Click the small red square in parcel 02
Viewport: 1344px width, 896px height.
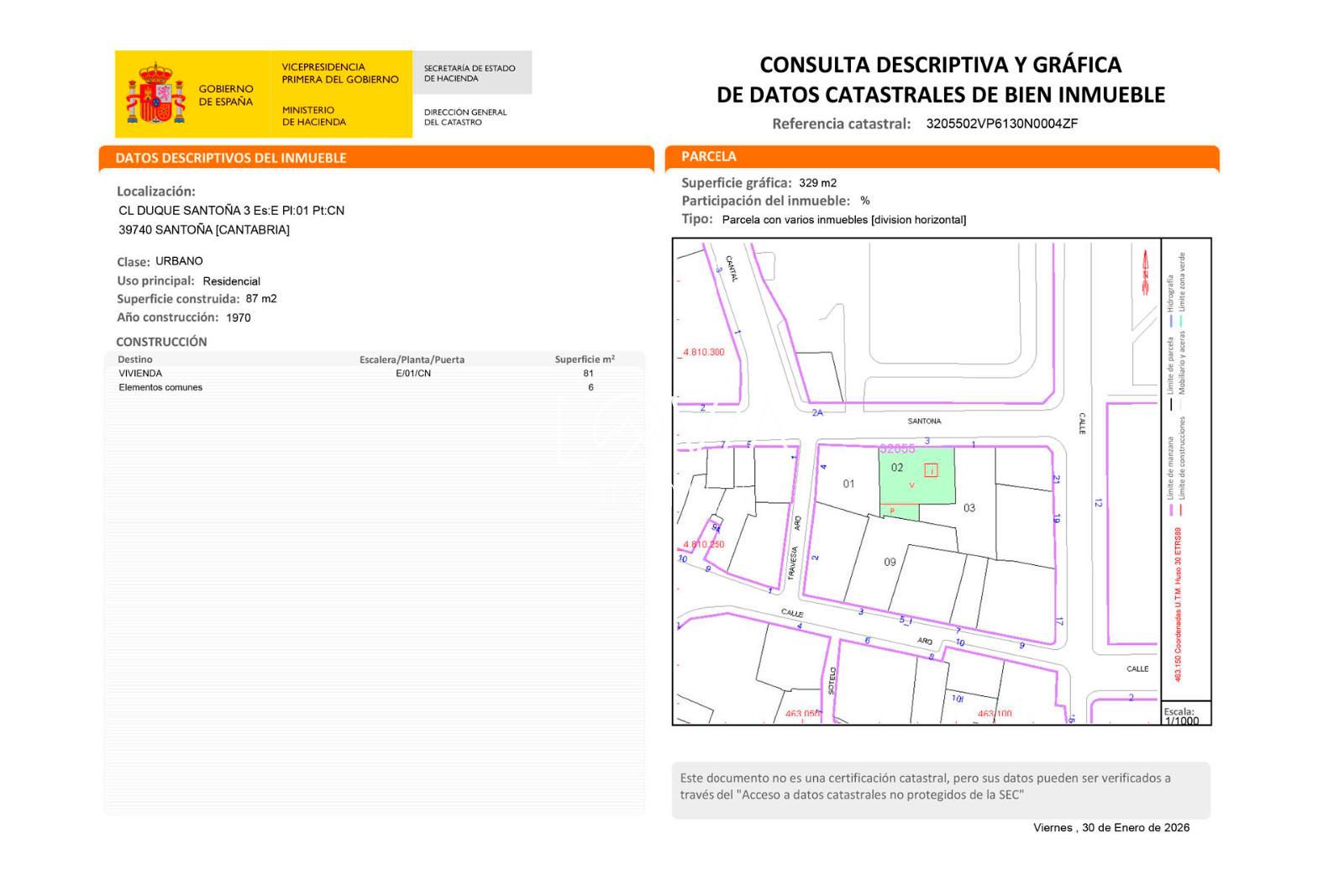click(x=931, y=470)
